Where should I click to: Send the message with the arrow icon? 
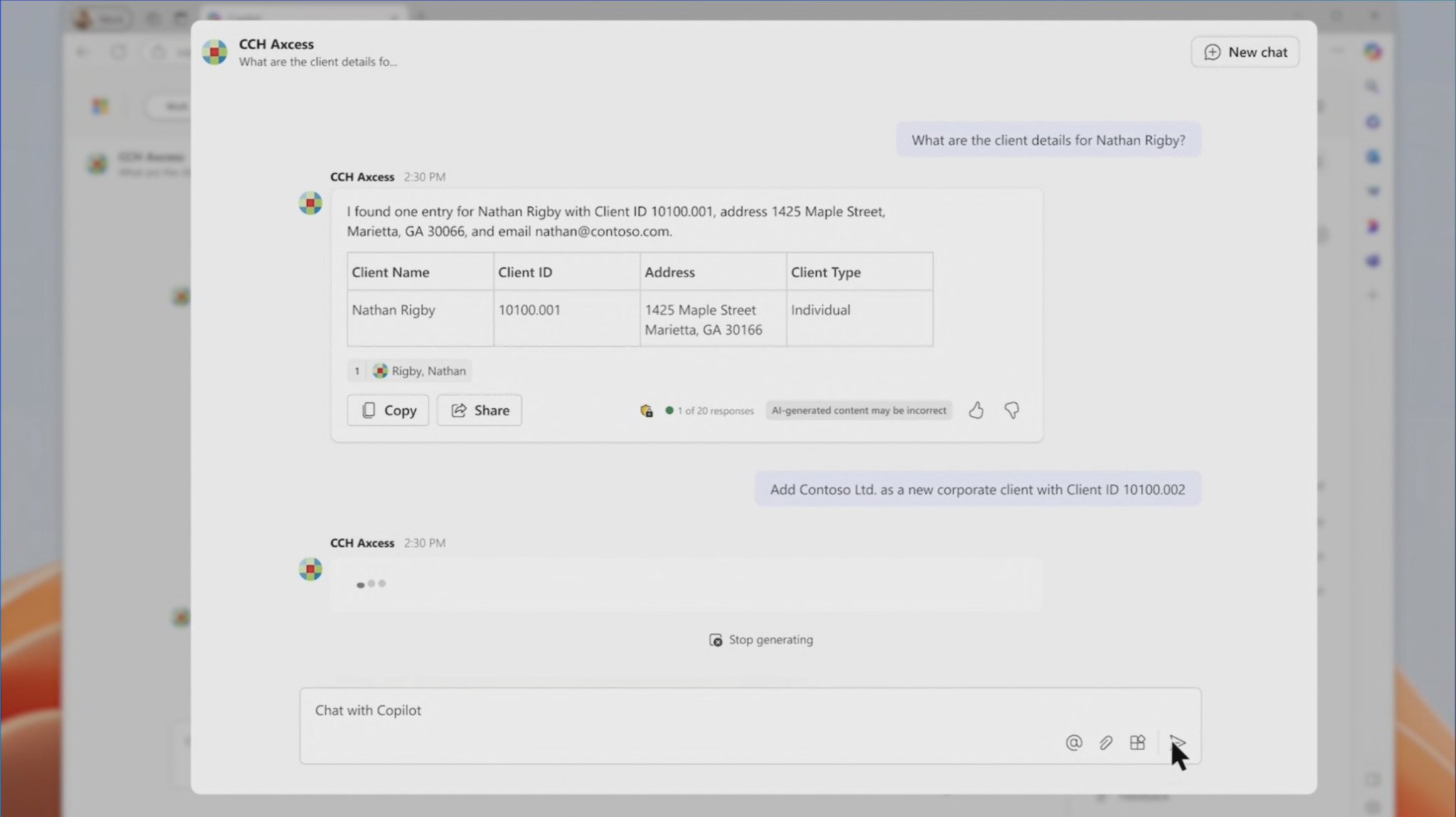click(x=1177, y=742)
